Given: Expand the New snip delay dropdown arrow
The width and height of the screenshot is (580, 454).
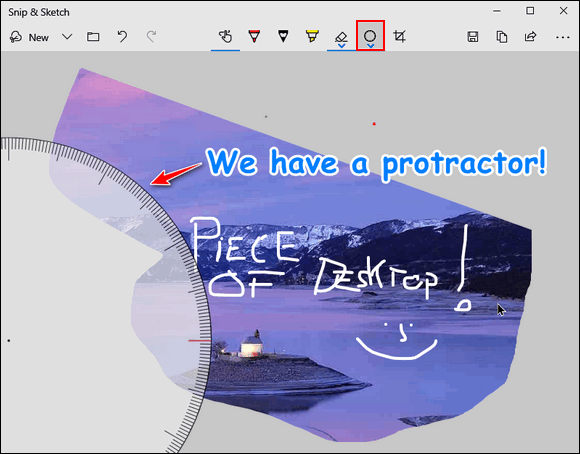Looking at the screenshot, I should [x=67, y=37].
